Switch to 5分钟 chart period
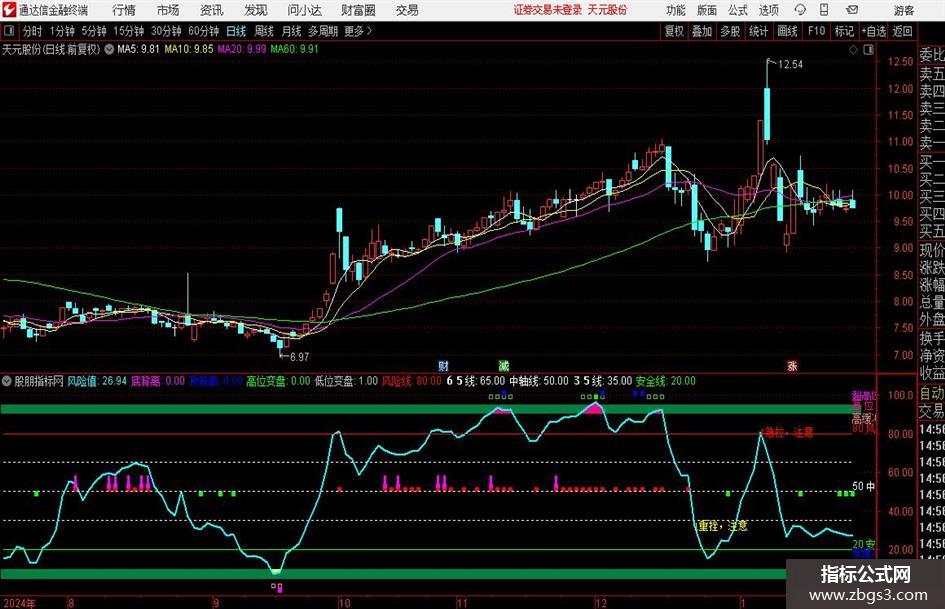The width and height of the screenshot is (945, 609). pyautogui.click(x=94, y=31)
